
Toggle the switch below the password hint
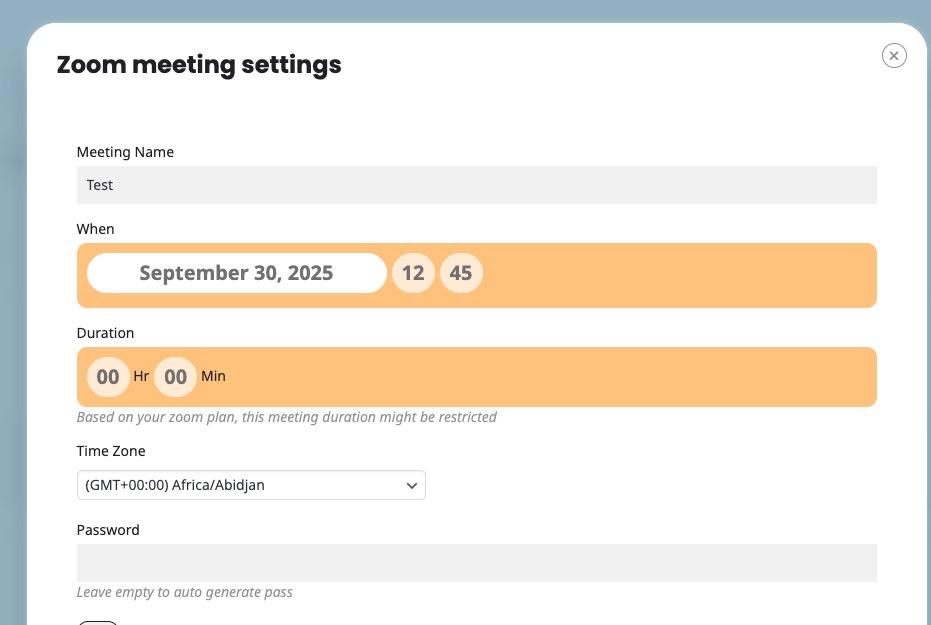(97, 623)
